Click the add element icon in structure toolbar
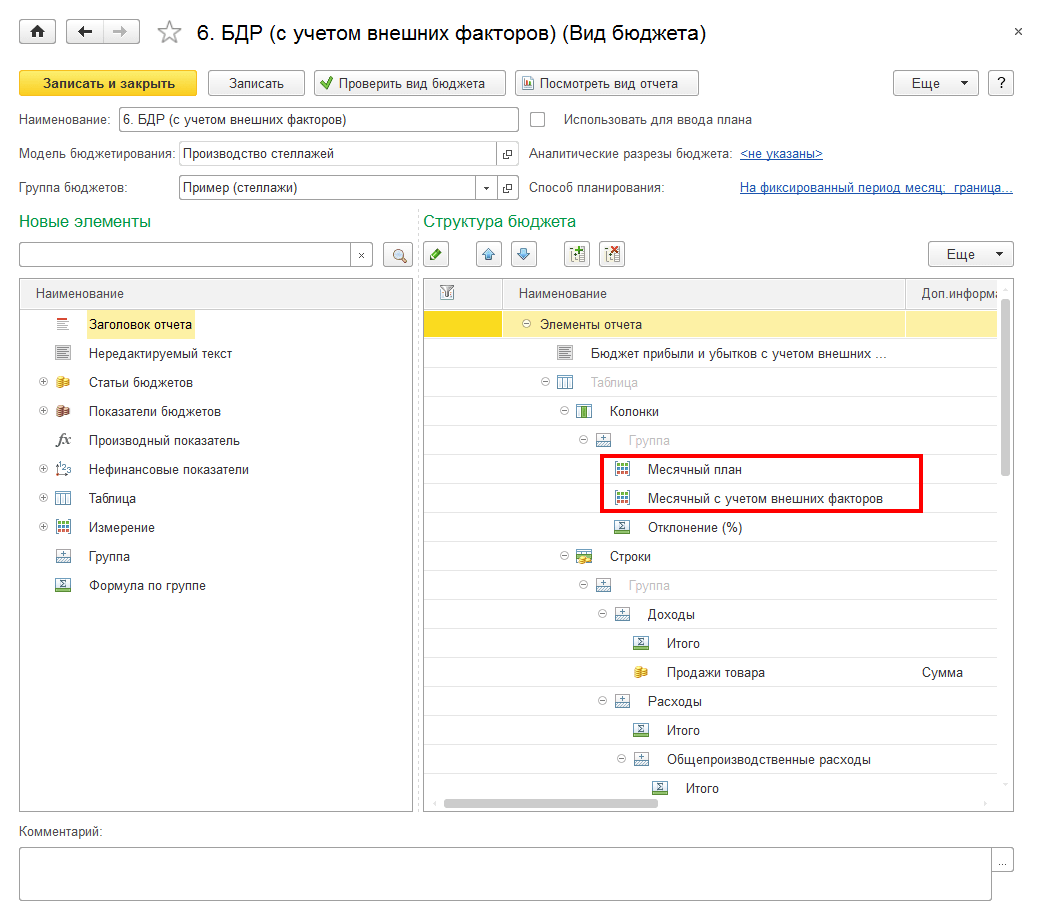This screenshot has width=1040, height=915. click(x=577, y=254)
